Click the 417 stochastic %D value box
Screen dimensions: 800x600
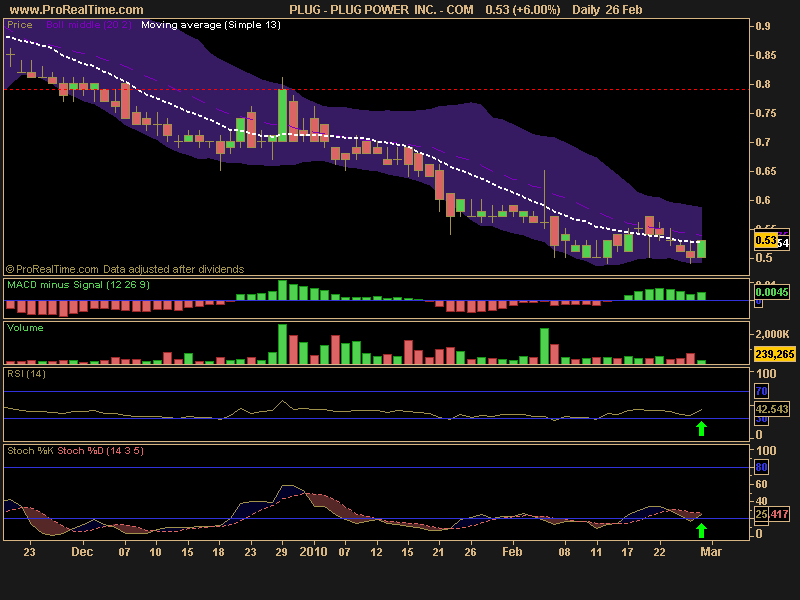pos(779,514)
